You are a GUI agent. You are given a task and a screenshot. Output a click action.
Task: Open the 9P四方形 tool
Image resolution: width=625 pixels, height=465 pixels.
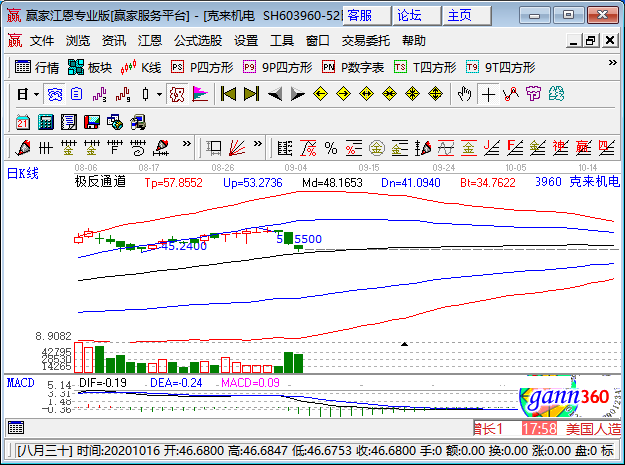277,67
